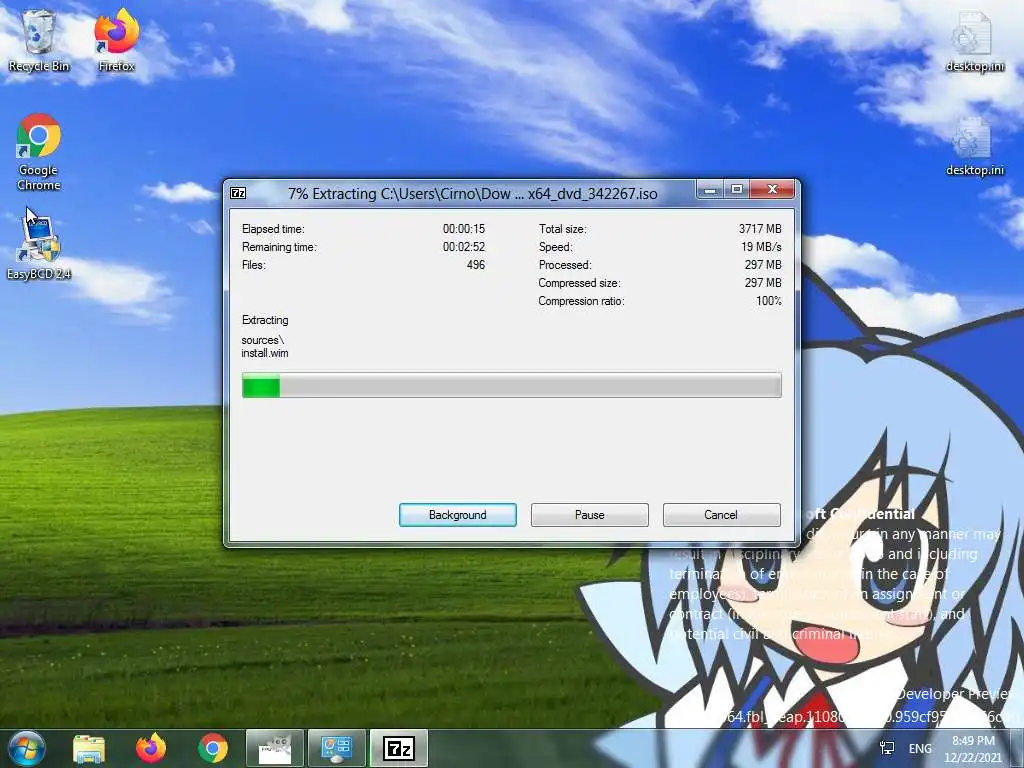The image size is (1024, 768).
Task: Switch to Firefox in the taskbar
Action: point(150,748)
